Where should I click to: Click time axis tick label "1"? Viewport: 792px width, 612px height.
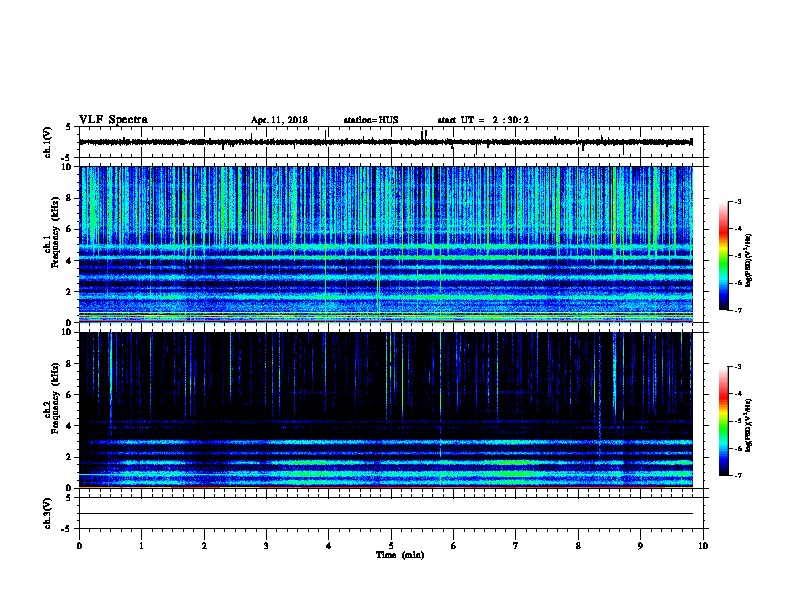pyautogui.click(x=141, y=546)
